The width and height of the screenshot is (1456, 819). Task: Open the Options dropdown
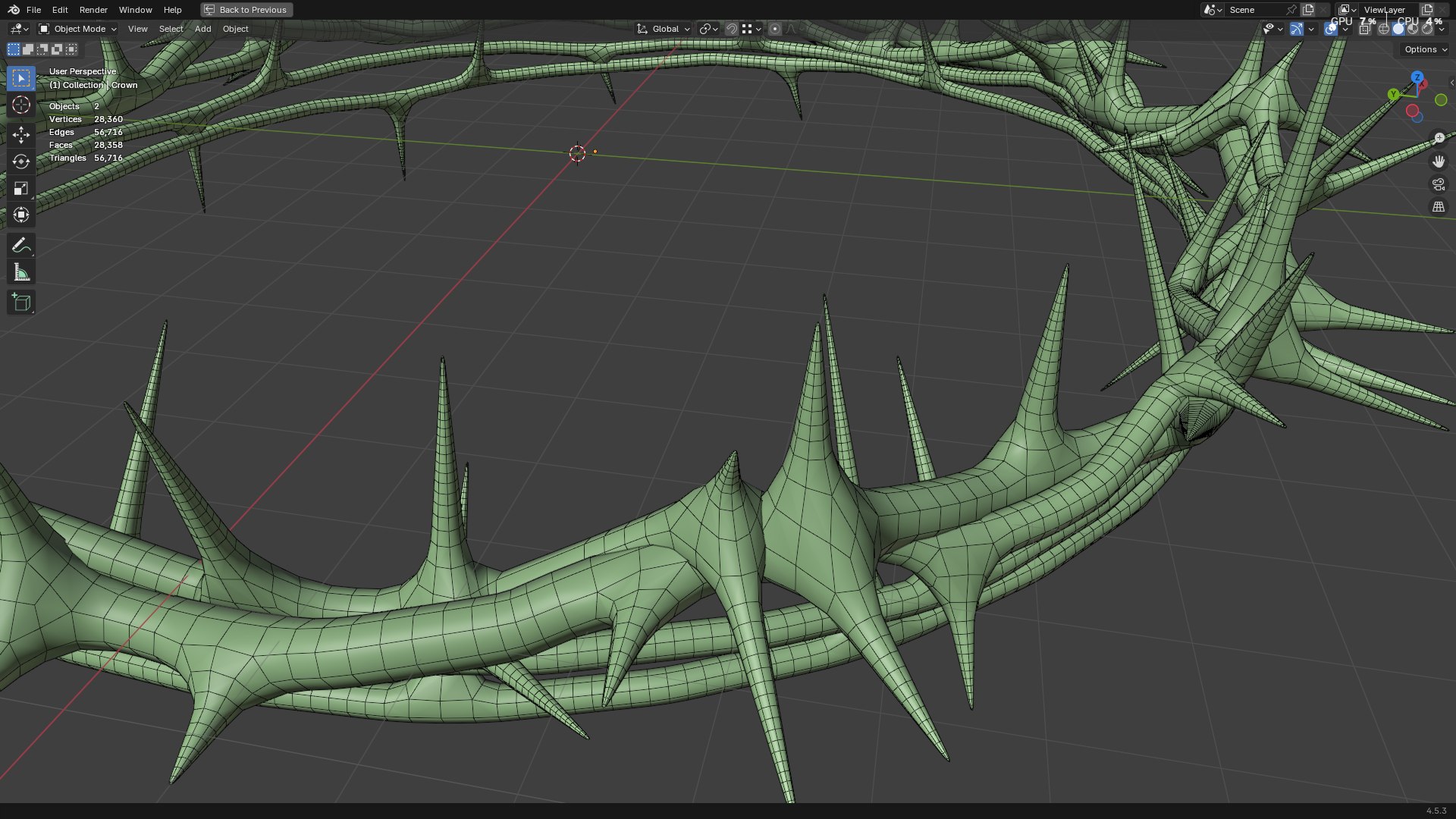coord(1425,49)
